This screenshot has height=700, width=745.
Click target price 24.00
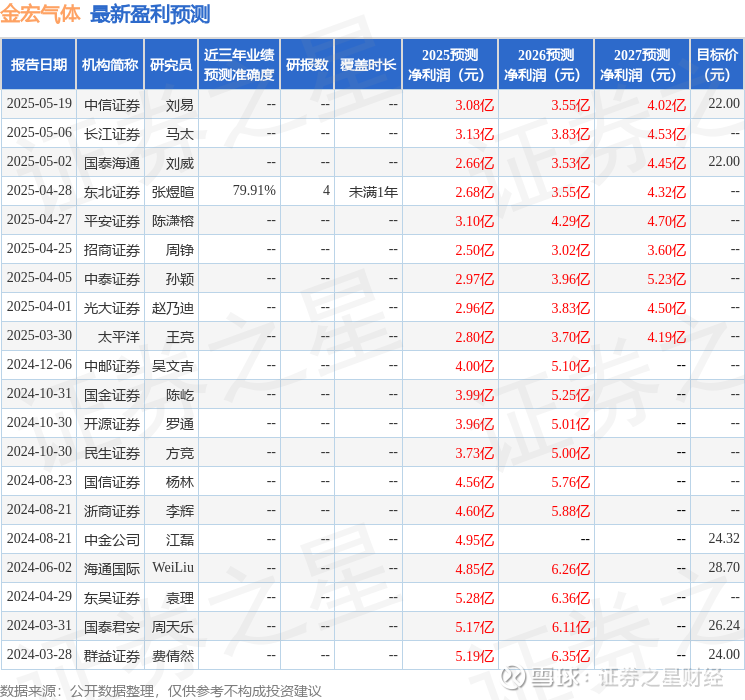pos(724,654)
